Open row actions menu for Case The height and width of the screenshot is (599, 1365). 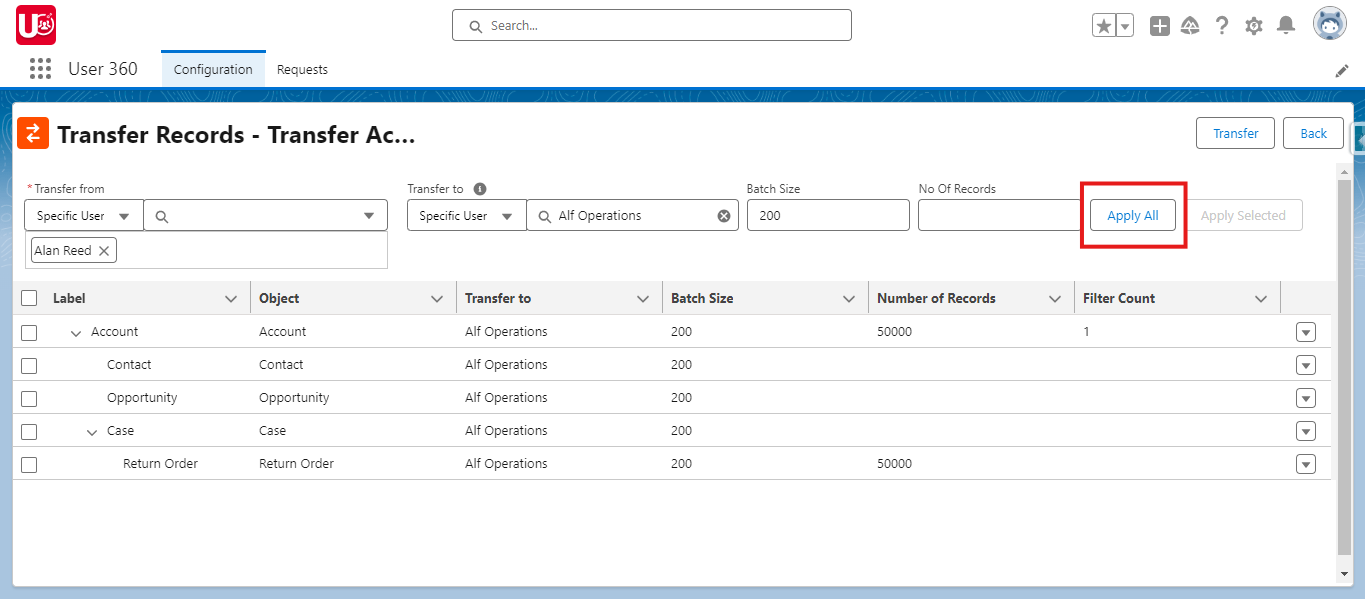[1305, 431]
